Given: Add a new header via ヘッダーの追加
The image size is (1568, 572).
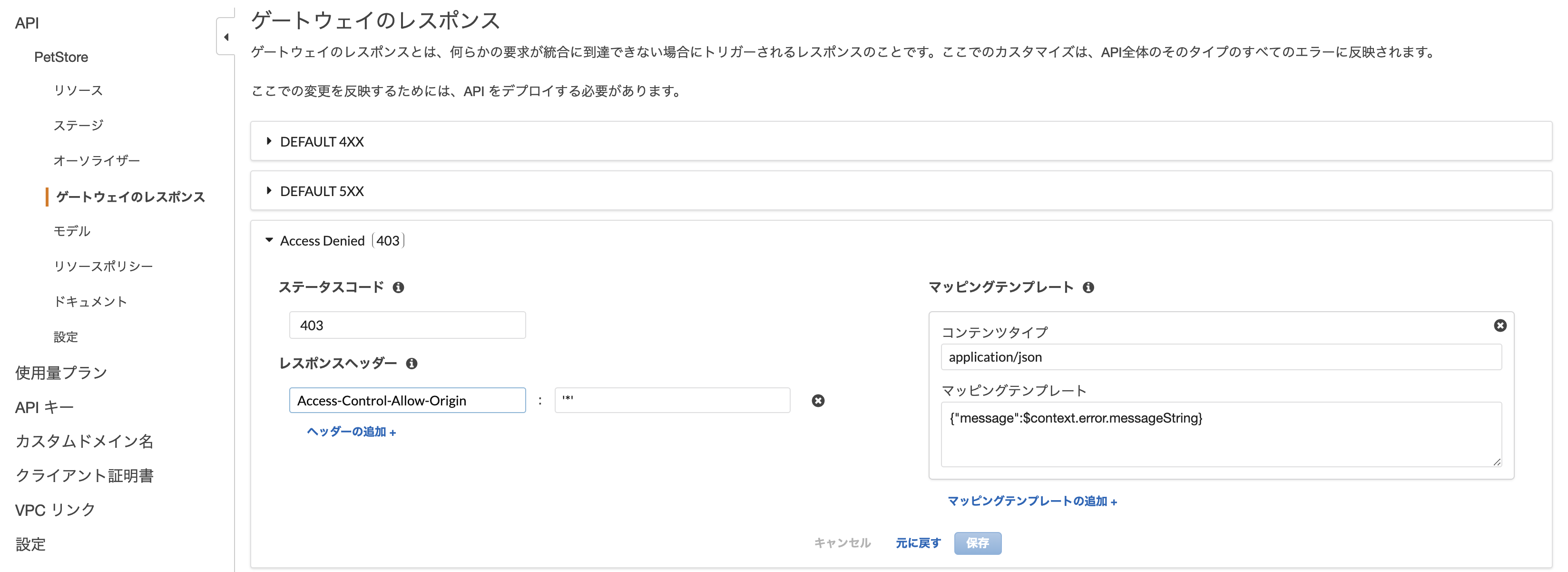Looking at the screenshot, I should [351, 432].
